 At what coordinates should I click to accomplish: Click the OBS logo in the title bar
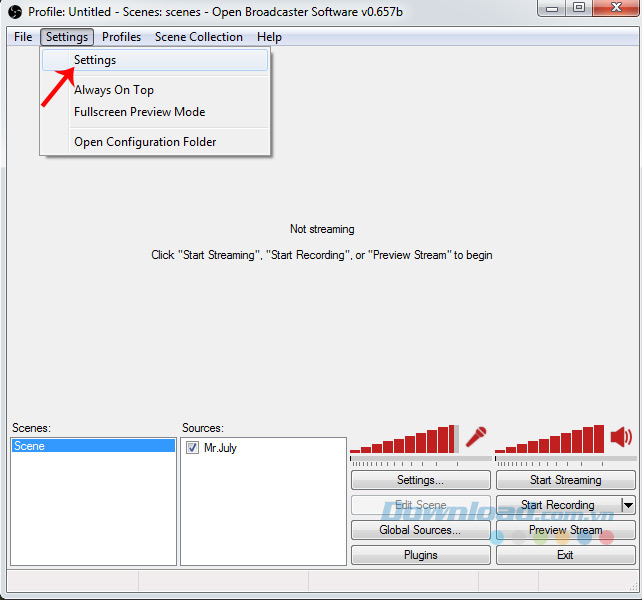click(x=15, y=10)
